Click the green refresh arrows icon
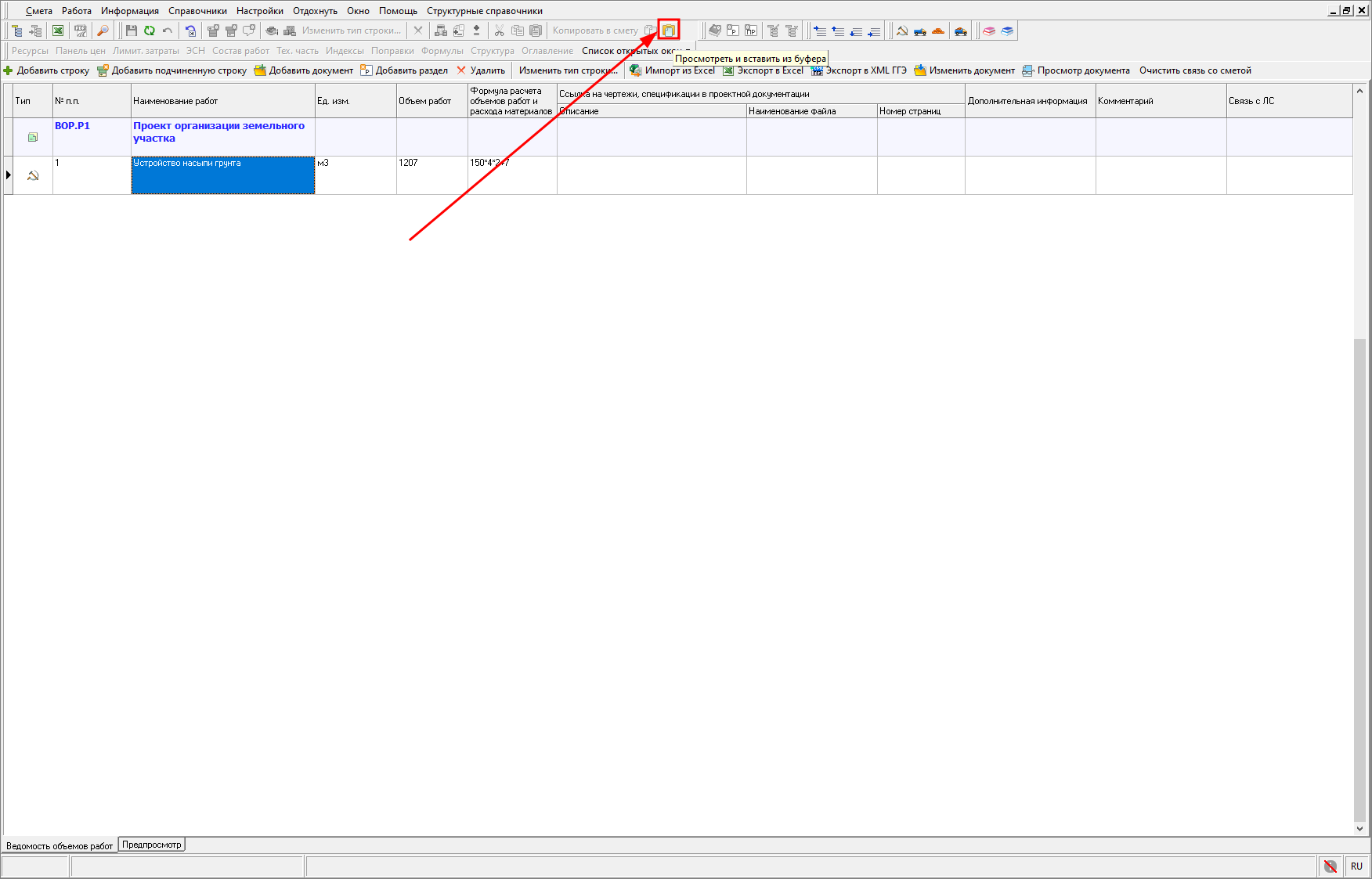 pos(149,31)
